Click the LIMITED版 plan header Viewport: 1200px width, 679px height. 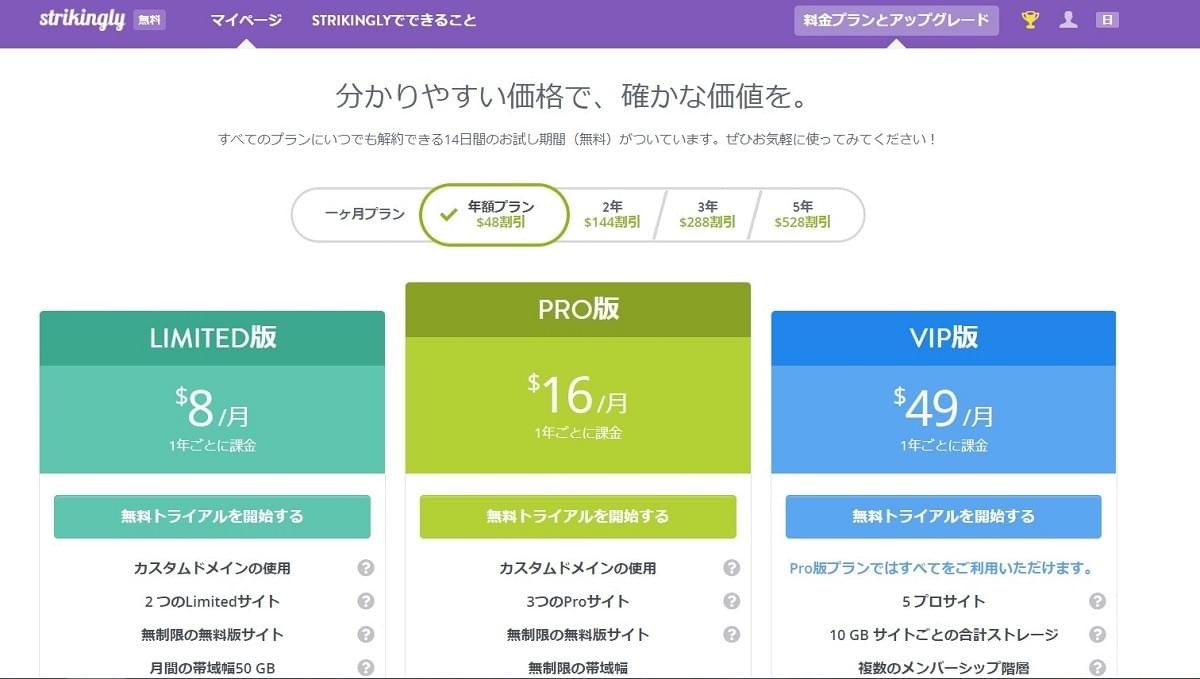point(212,338)
